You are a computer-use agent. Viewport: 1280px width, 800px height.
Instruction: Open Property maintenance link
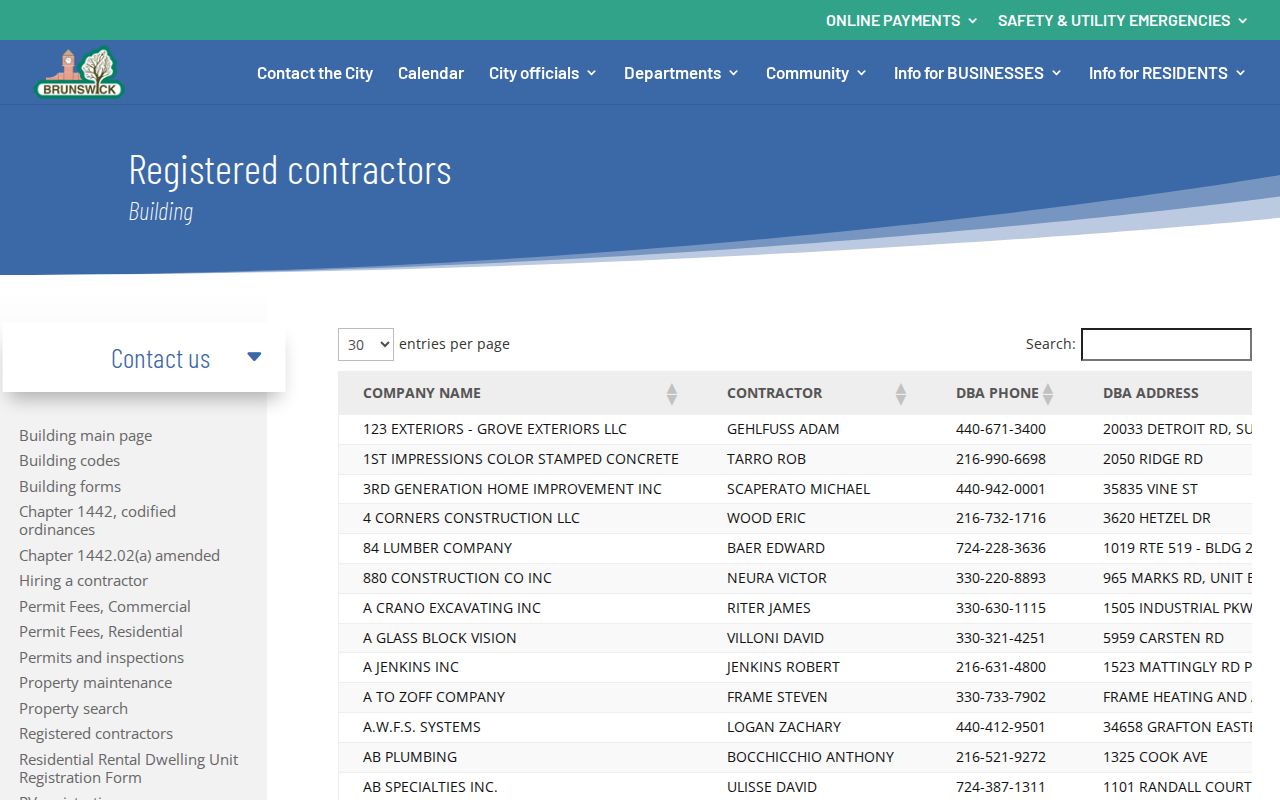tap(95, 682)
